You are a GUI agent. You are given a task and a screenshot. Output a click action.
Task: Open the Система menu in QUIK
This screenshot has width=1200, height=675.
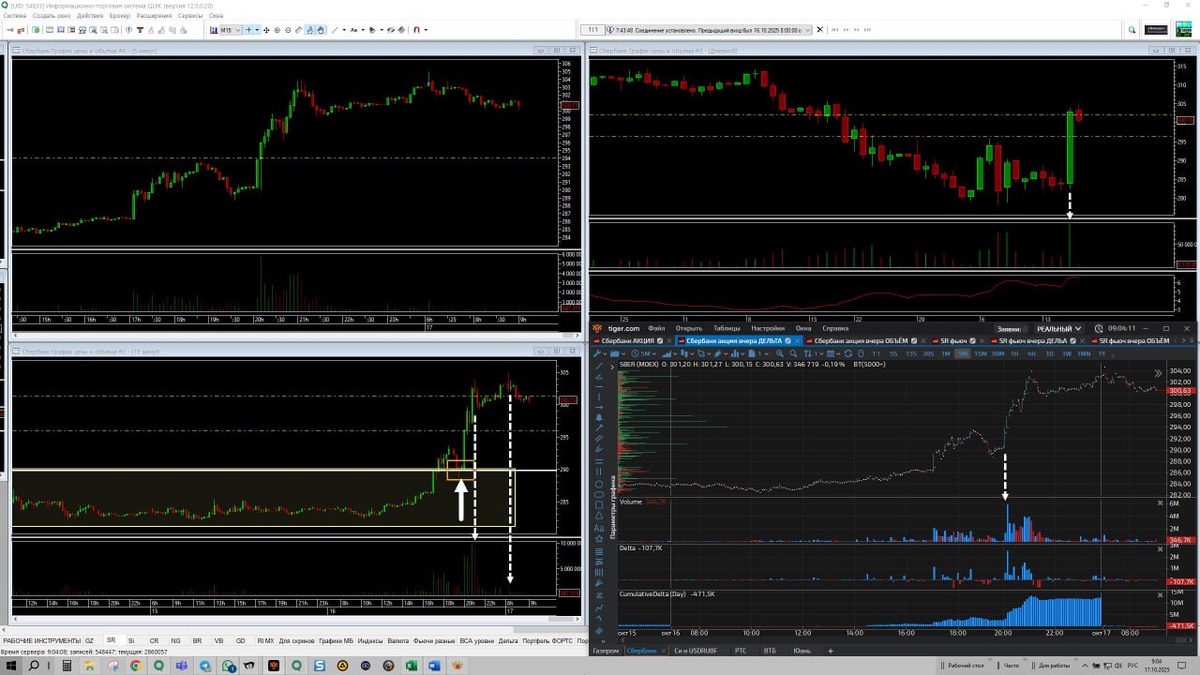pos(14,15)
